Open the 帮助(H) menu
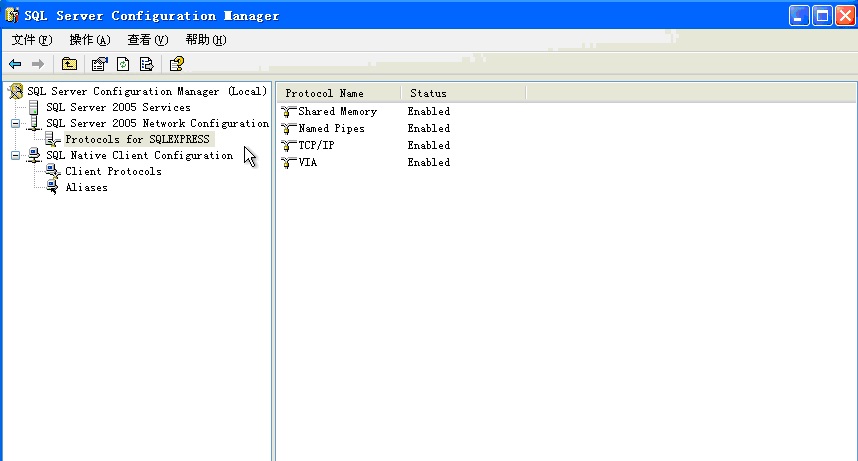This screenshot has height=461, width=858. pos(206,40)
